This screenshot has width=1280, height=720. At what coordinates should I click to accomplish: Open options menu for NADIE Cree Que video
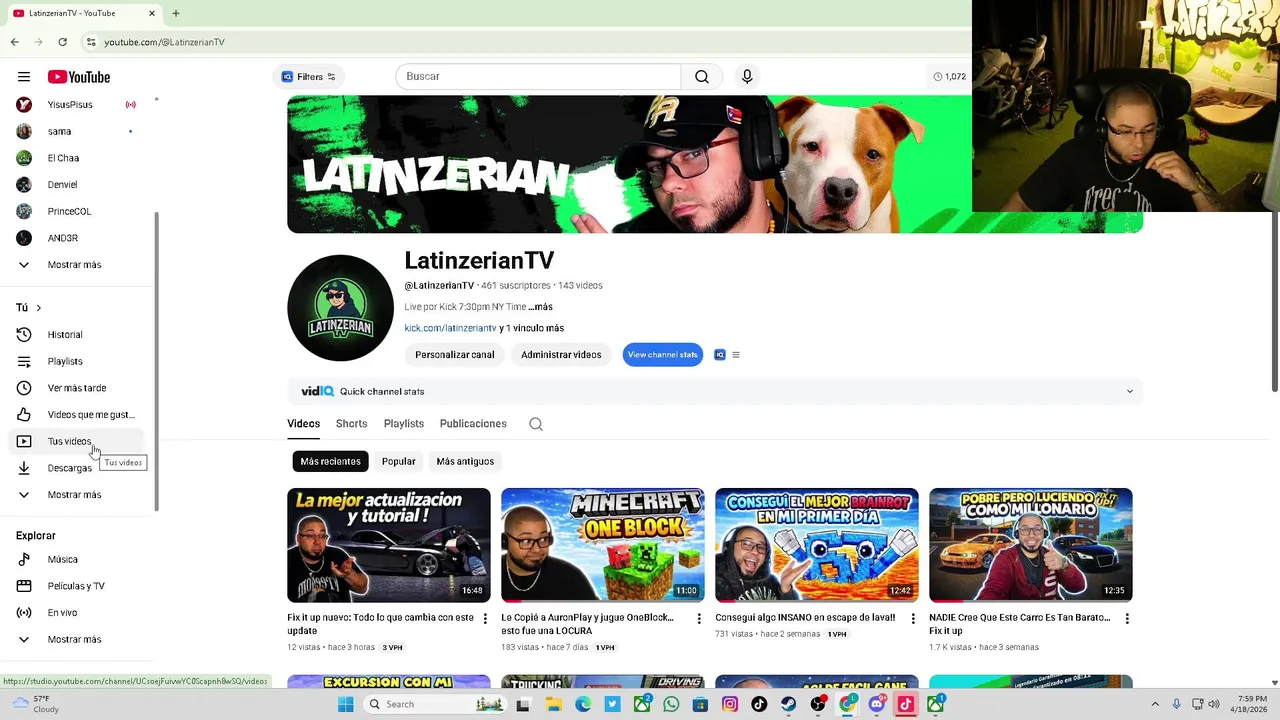[x=1127, y=619]
